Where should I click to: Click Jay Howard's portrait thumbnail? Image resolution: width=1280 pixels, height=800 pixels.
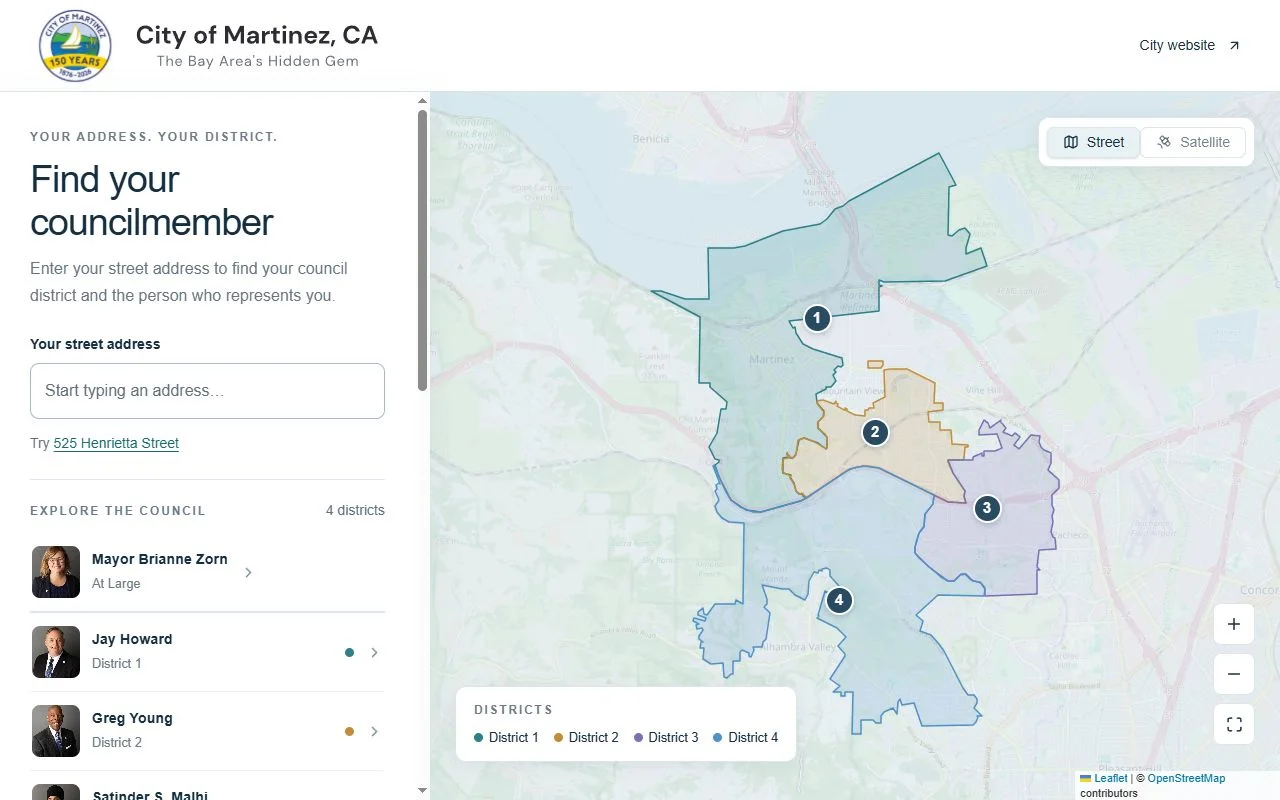56,652
